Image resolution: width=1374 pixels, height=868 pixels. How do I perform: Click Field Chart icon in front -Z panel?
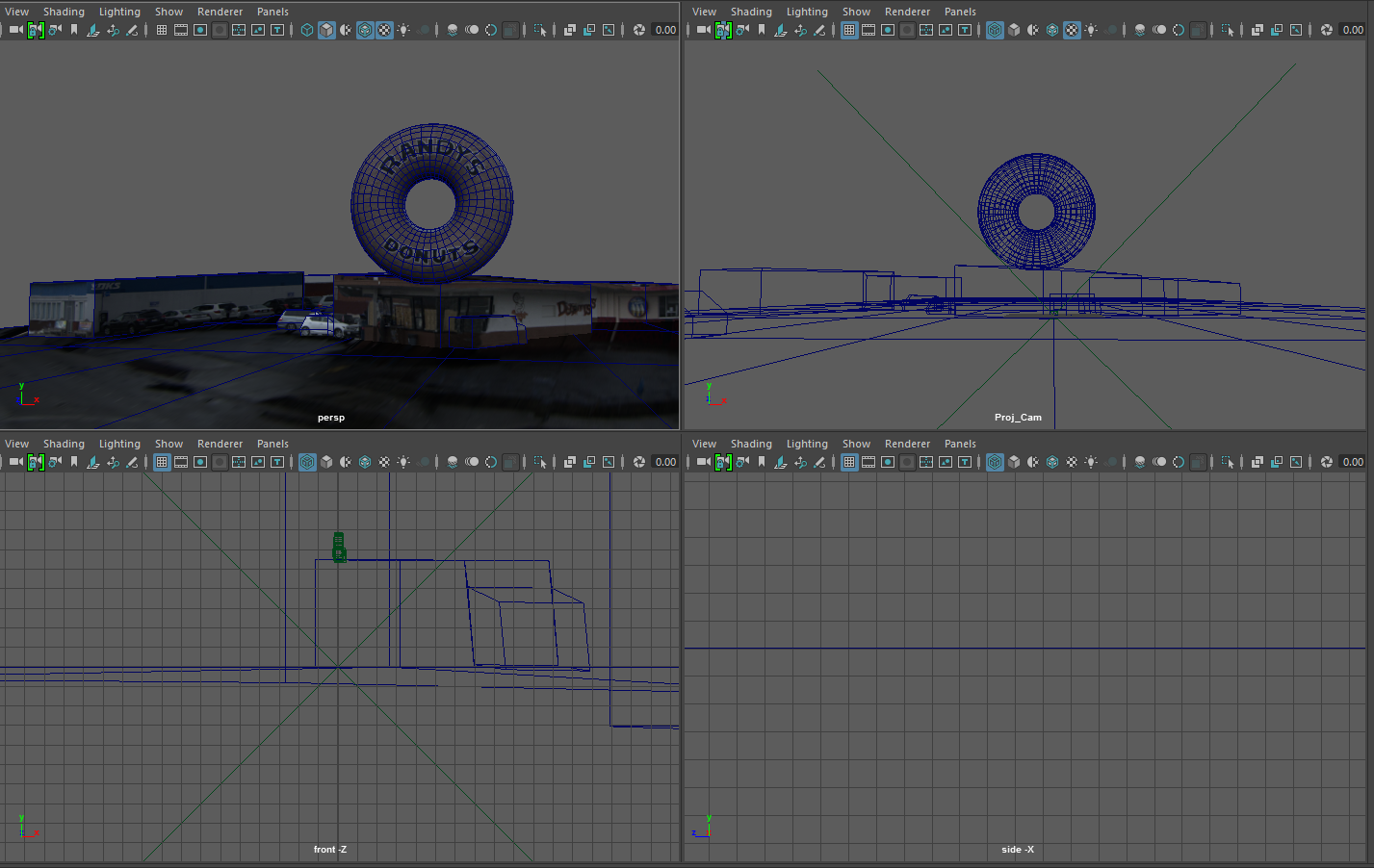point(239,462)
